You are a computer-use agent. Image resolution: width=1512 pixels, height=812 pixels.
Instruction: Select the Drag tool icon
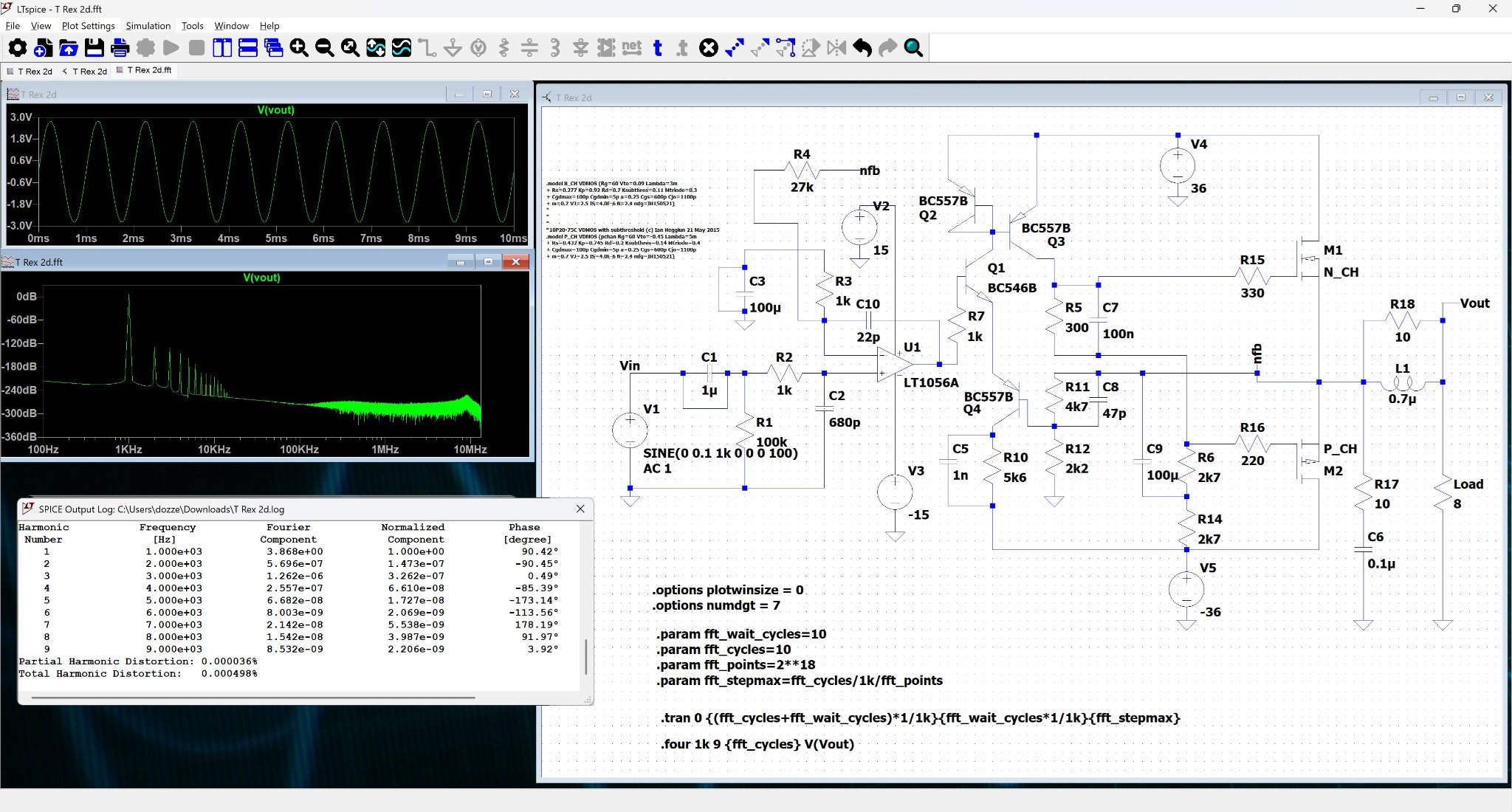[786, 48]
